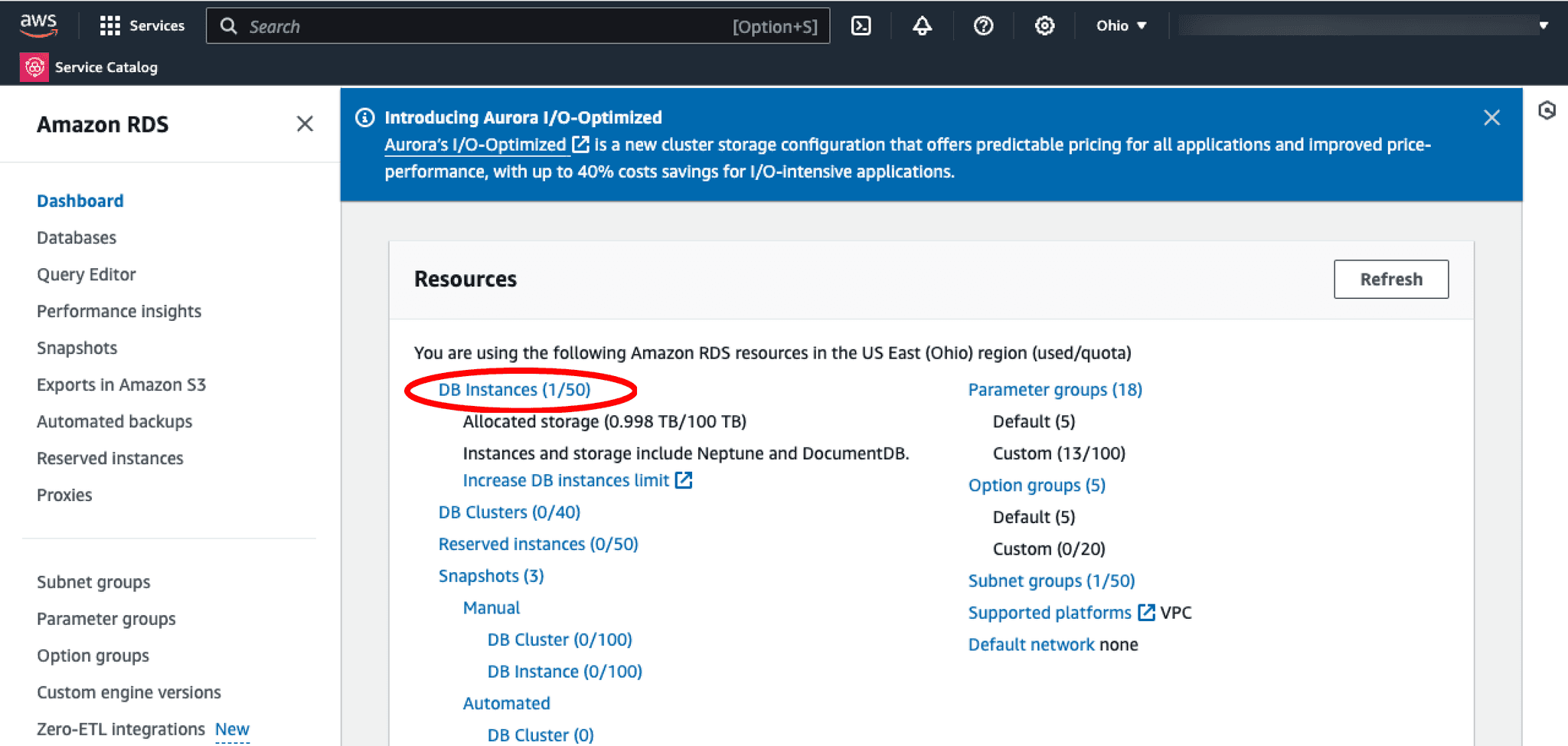Click the magnifier icon in the search bar
The height and width of the screenshot is (746, 1568).
pyautogui.click(x=228, y=26)
